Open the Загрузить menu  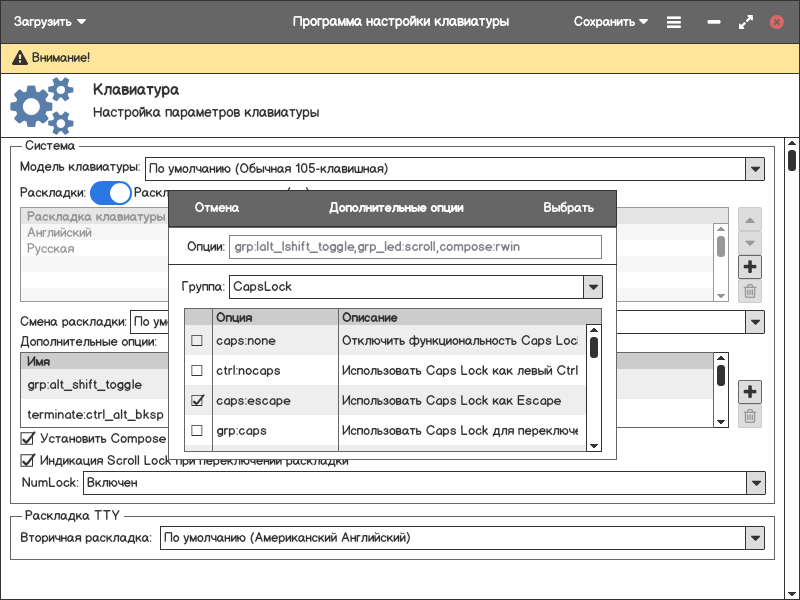coord(50,21)
